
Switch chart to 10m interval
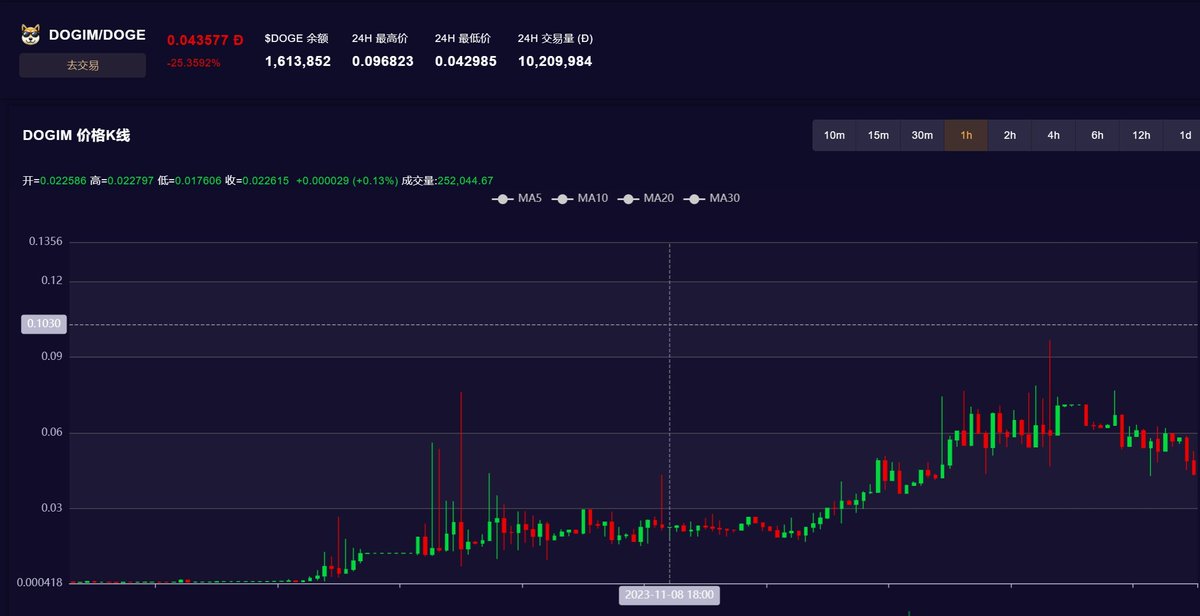(835, 135)
